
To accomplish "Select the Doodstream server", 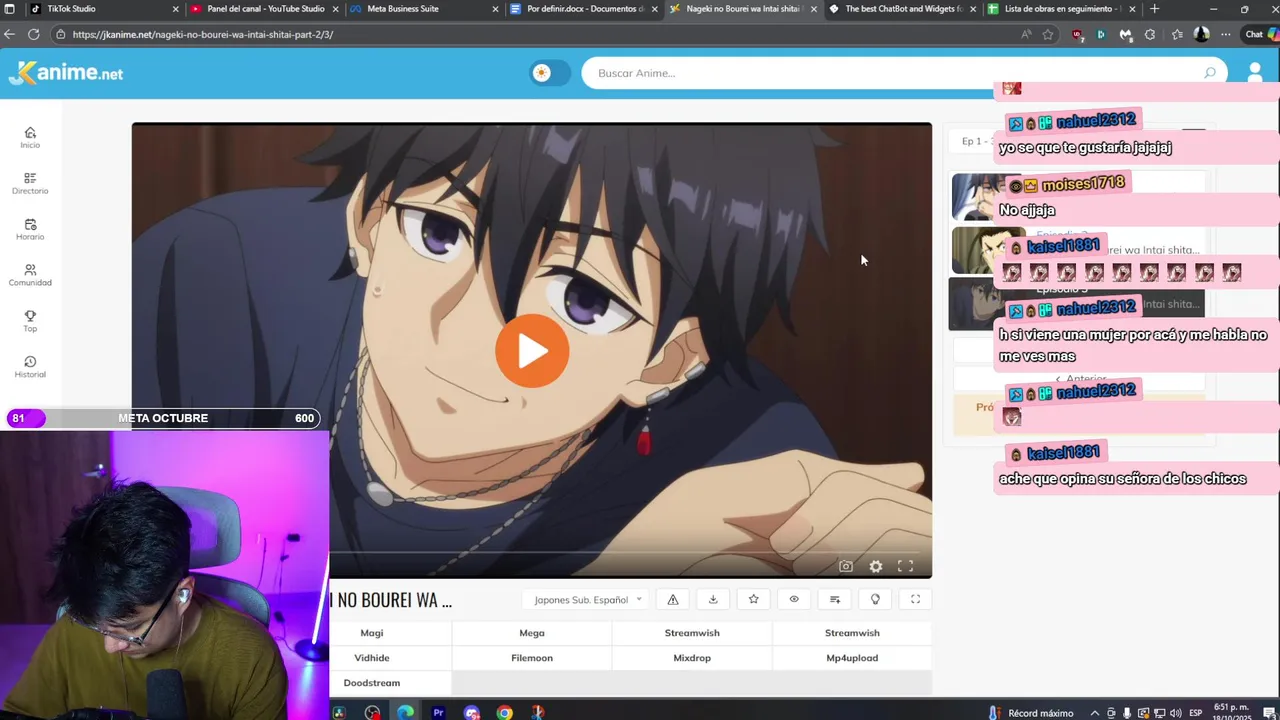I will pos(372,683).
